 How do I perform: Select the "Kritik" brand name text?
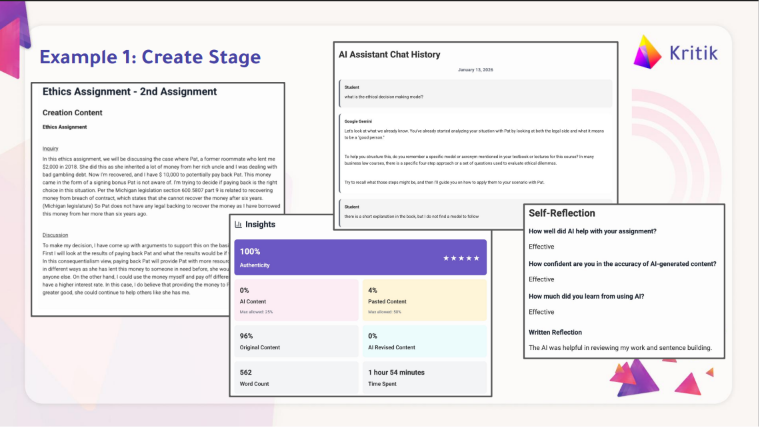pos(694,53)
